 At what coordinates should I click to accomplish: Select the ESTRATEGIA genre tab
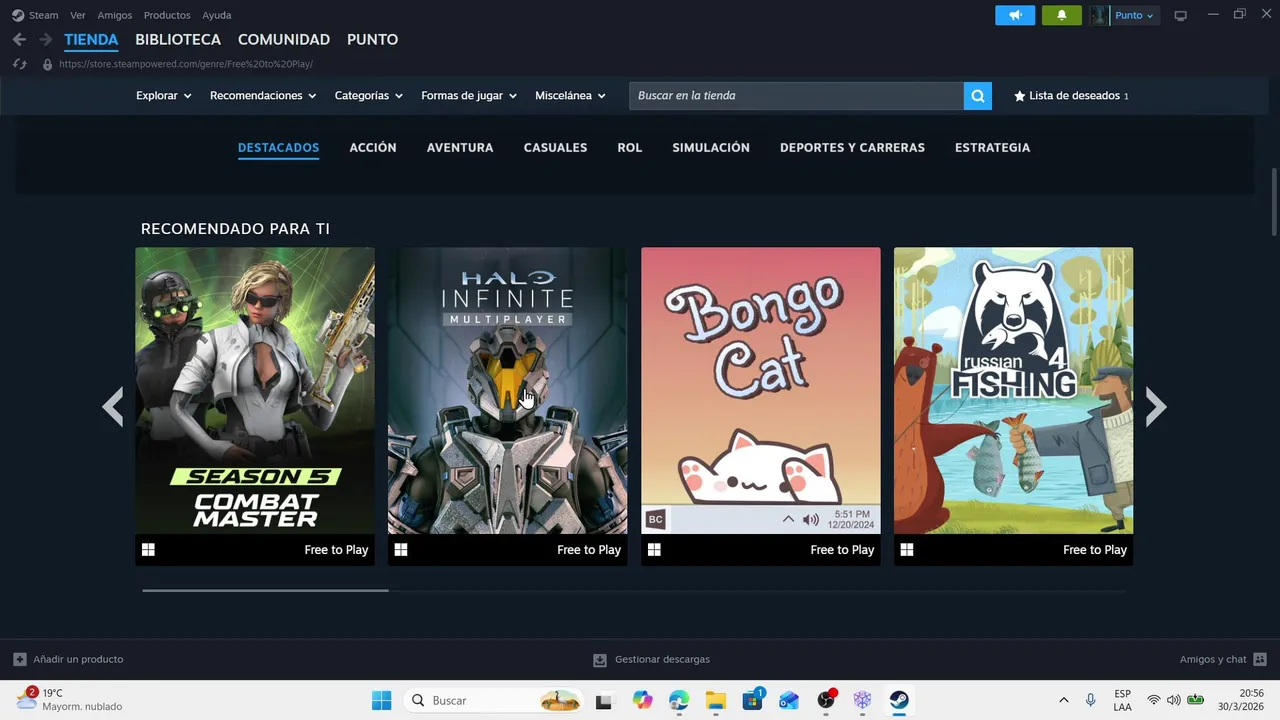pyautogui.click(x=992, y=148)
